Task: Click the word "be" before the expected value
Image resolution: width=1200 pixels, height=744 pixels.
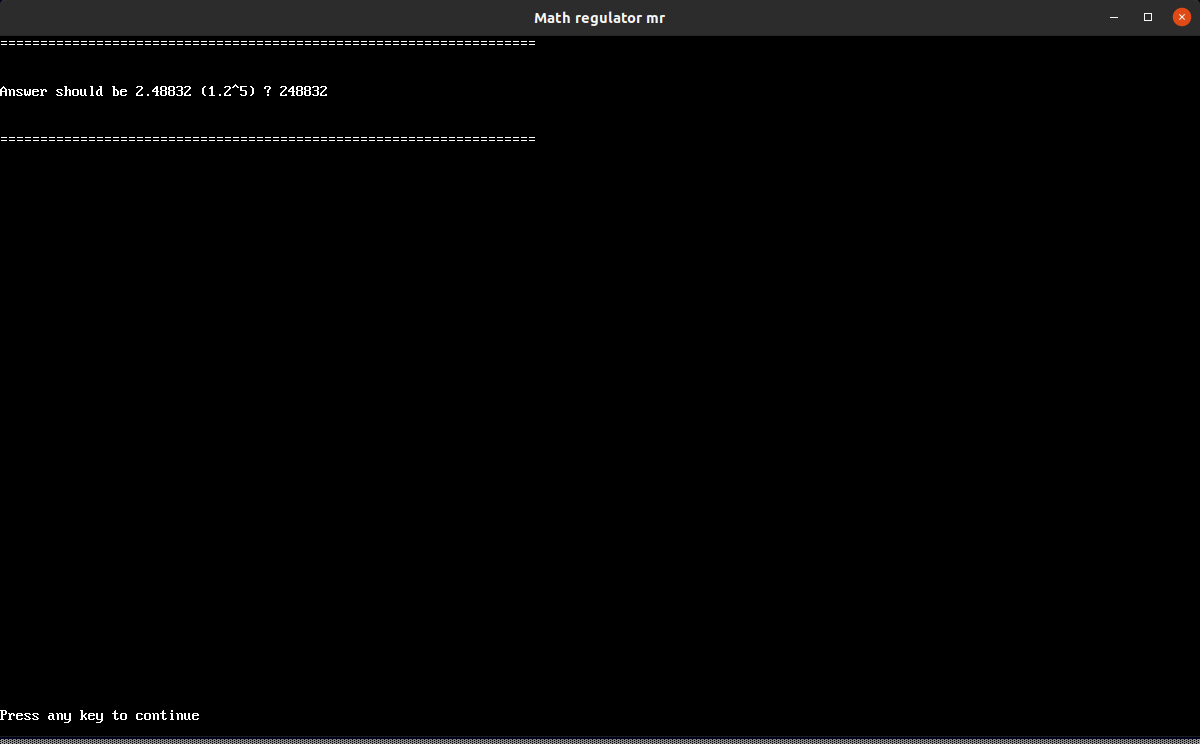Action: tap(119, 91)
